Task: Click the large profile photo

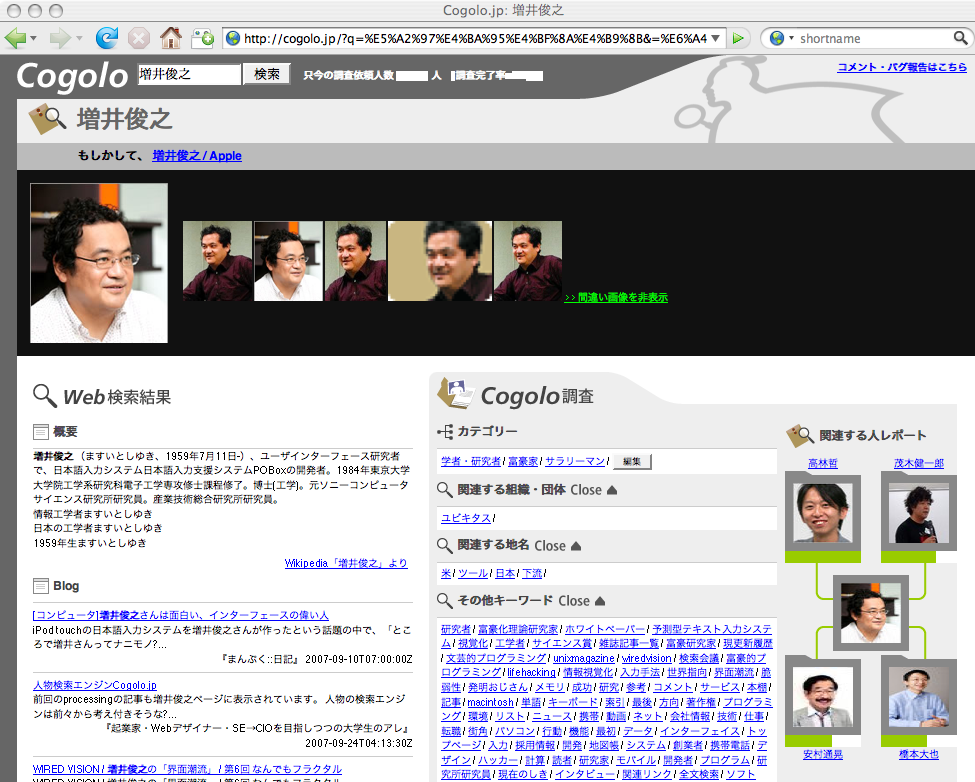Action: click(99, 262)
